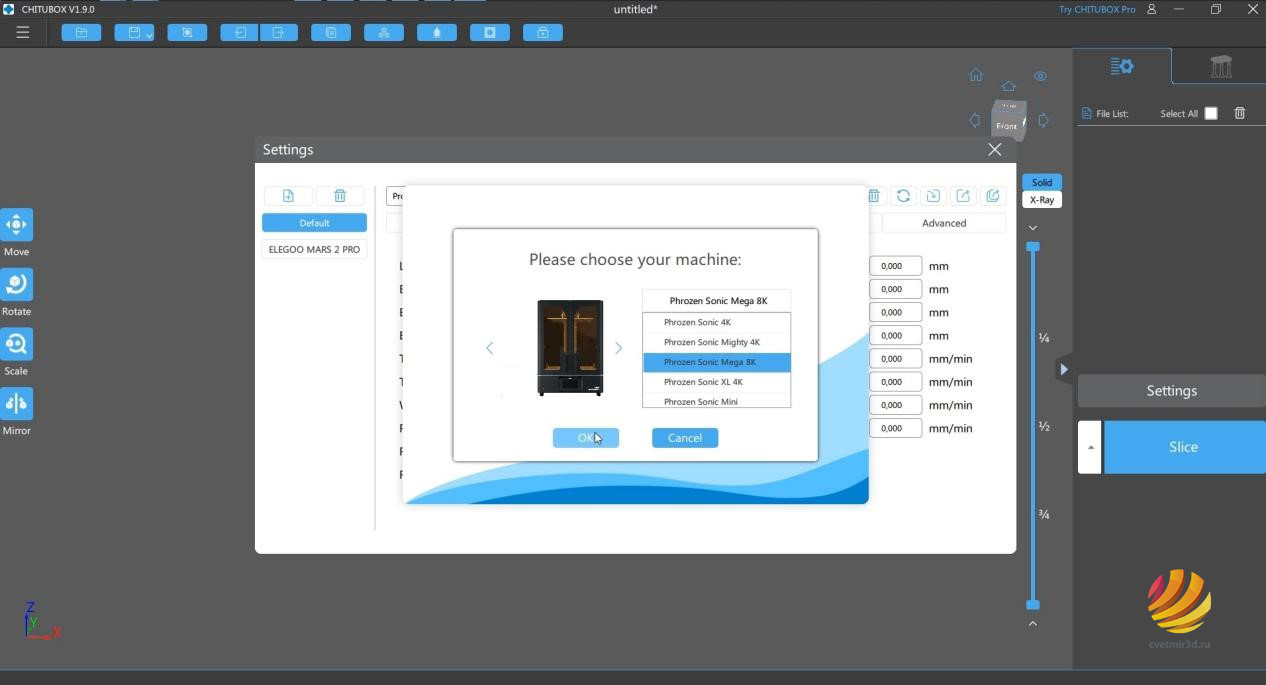Screen dimensions: 1266x685
Task: Click delete printer trash icon in Settings
Action: coord(340,196)
